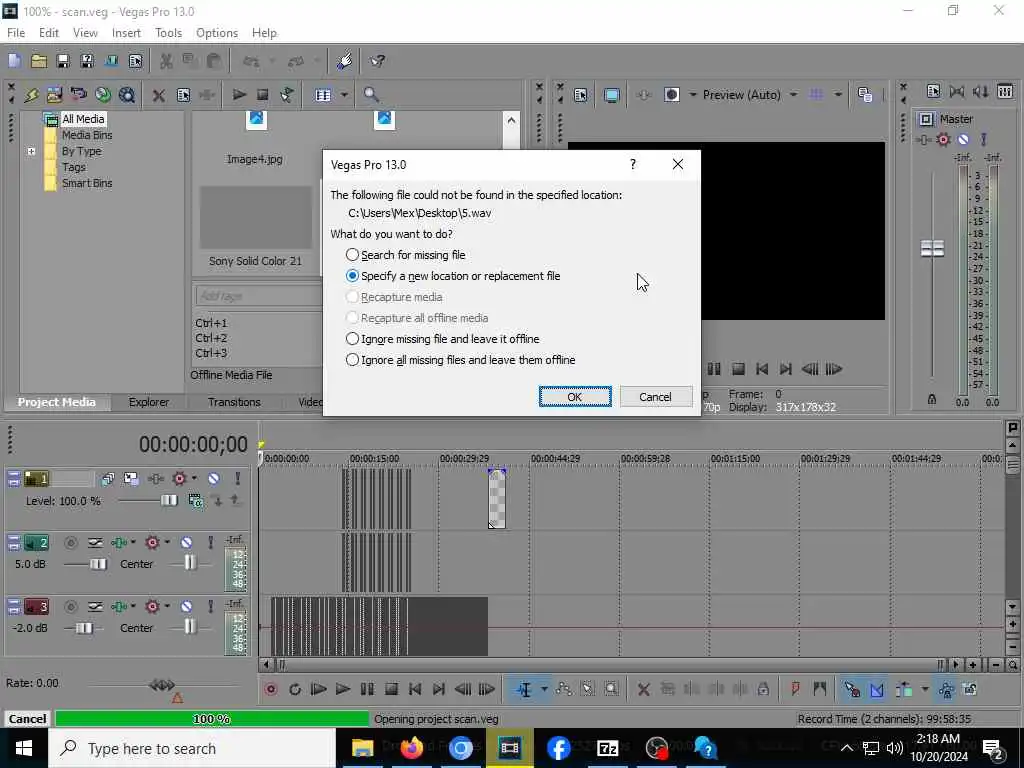This screenshot has width=1024, height=768.
Task: Click the Cut icon in main toolbar
Action: point(166,61)
